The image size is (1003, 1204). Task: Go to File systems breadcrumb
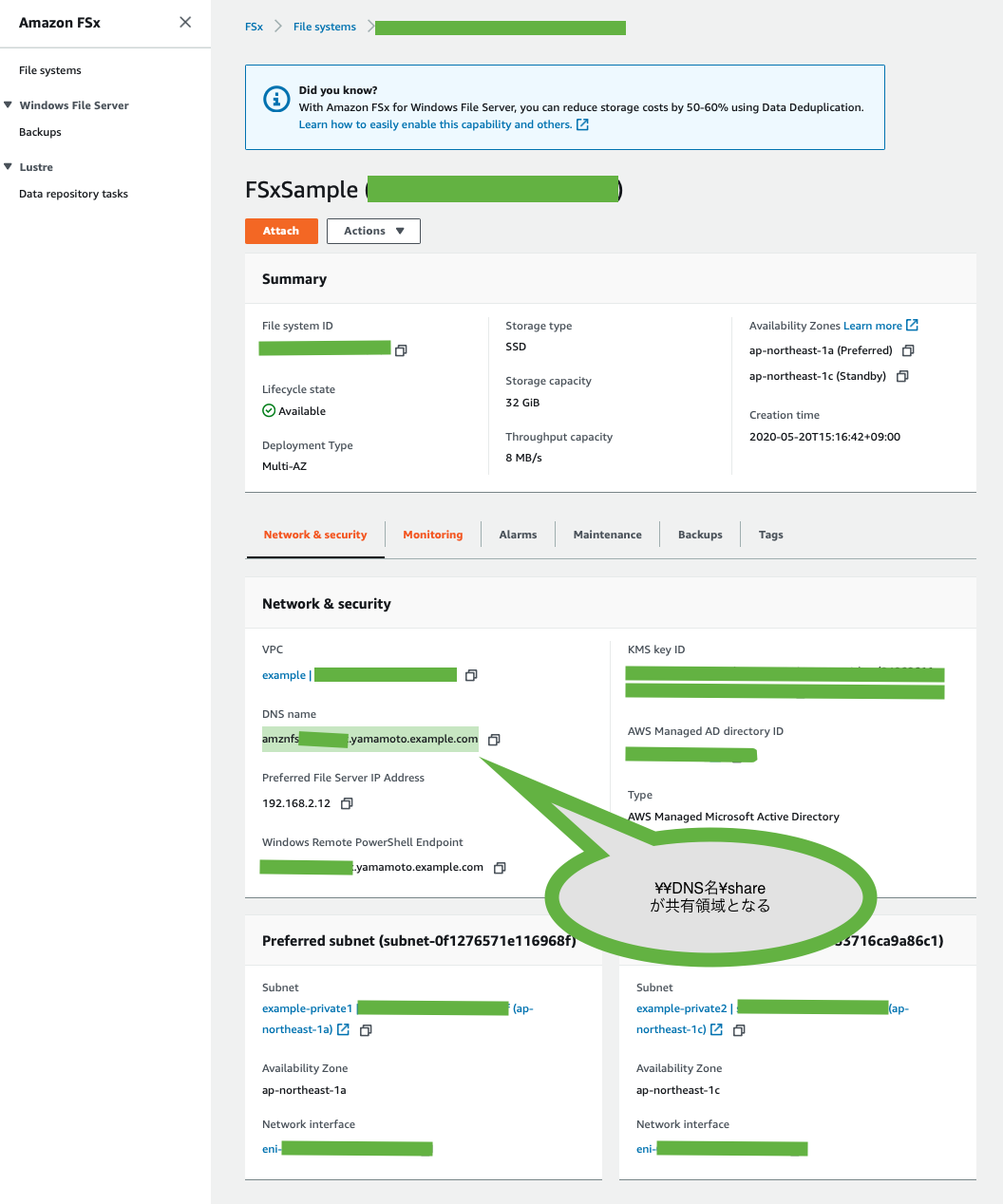coord(324,27)
